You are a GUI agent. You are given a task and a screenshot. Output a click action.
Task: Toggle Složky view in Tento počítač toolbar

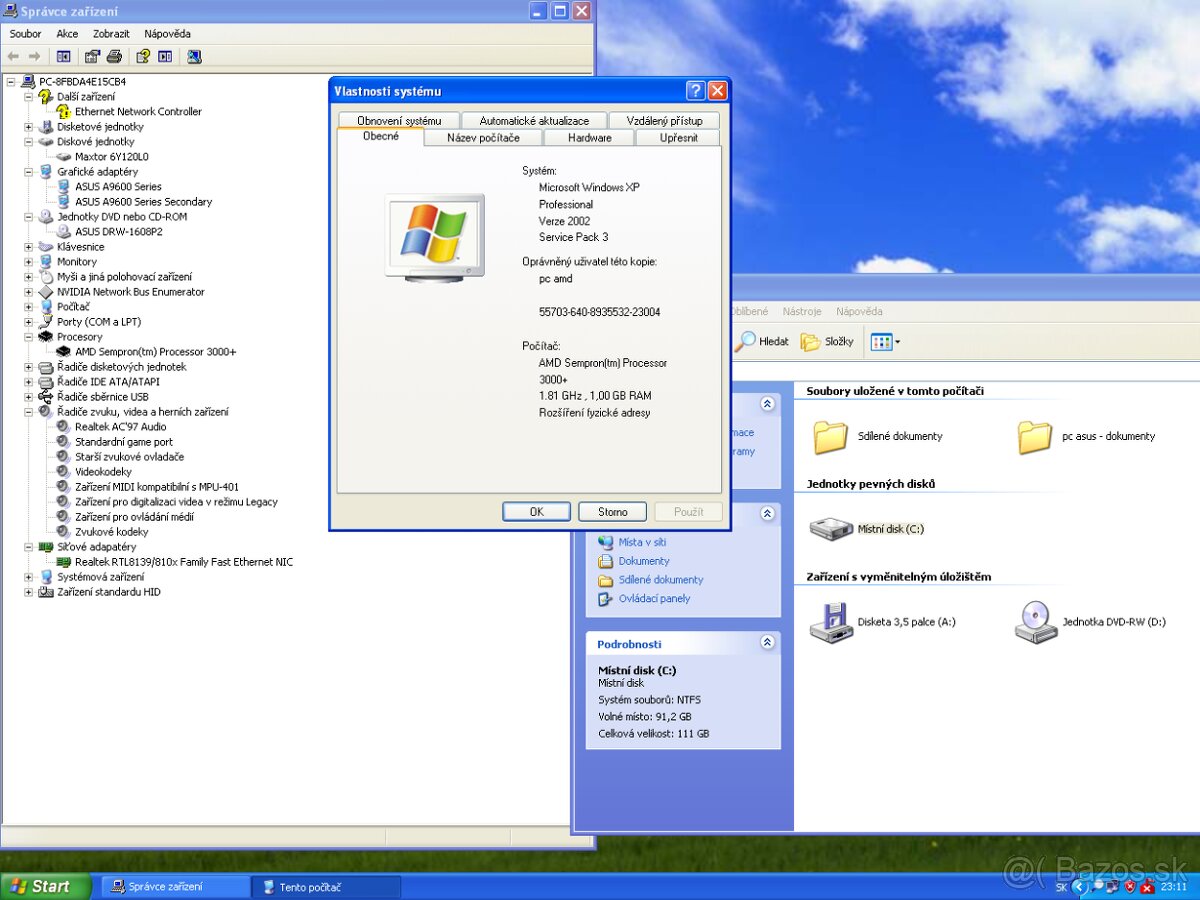(827, 341)
